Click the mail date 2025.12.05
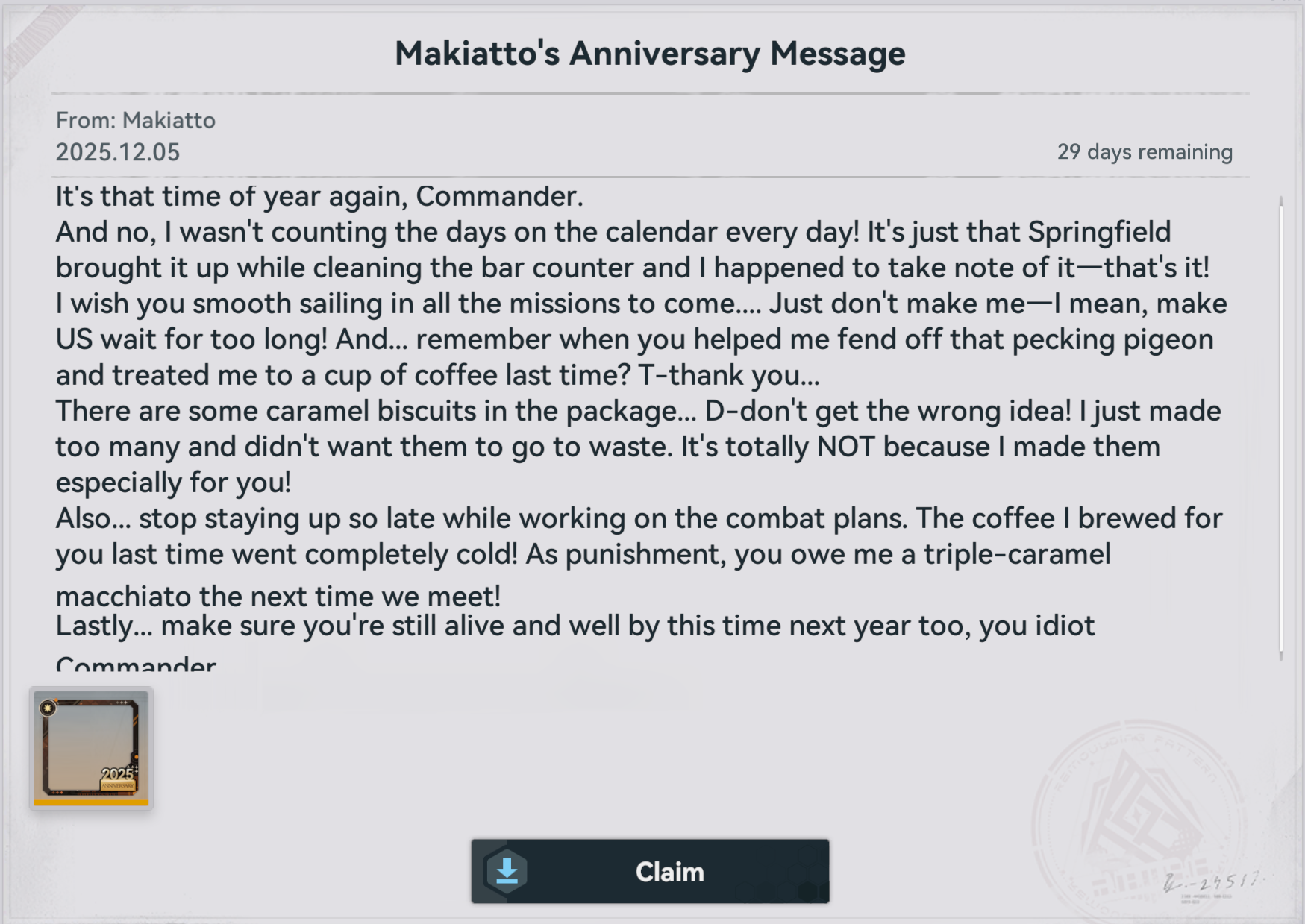This screenshot has height=924, width=1305. pos(118,152)
